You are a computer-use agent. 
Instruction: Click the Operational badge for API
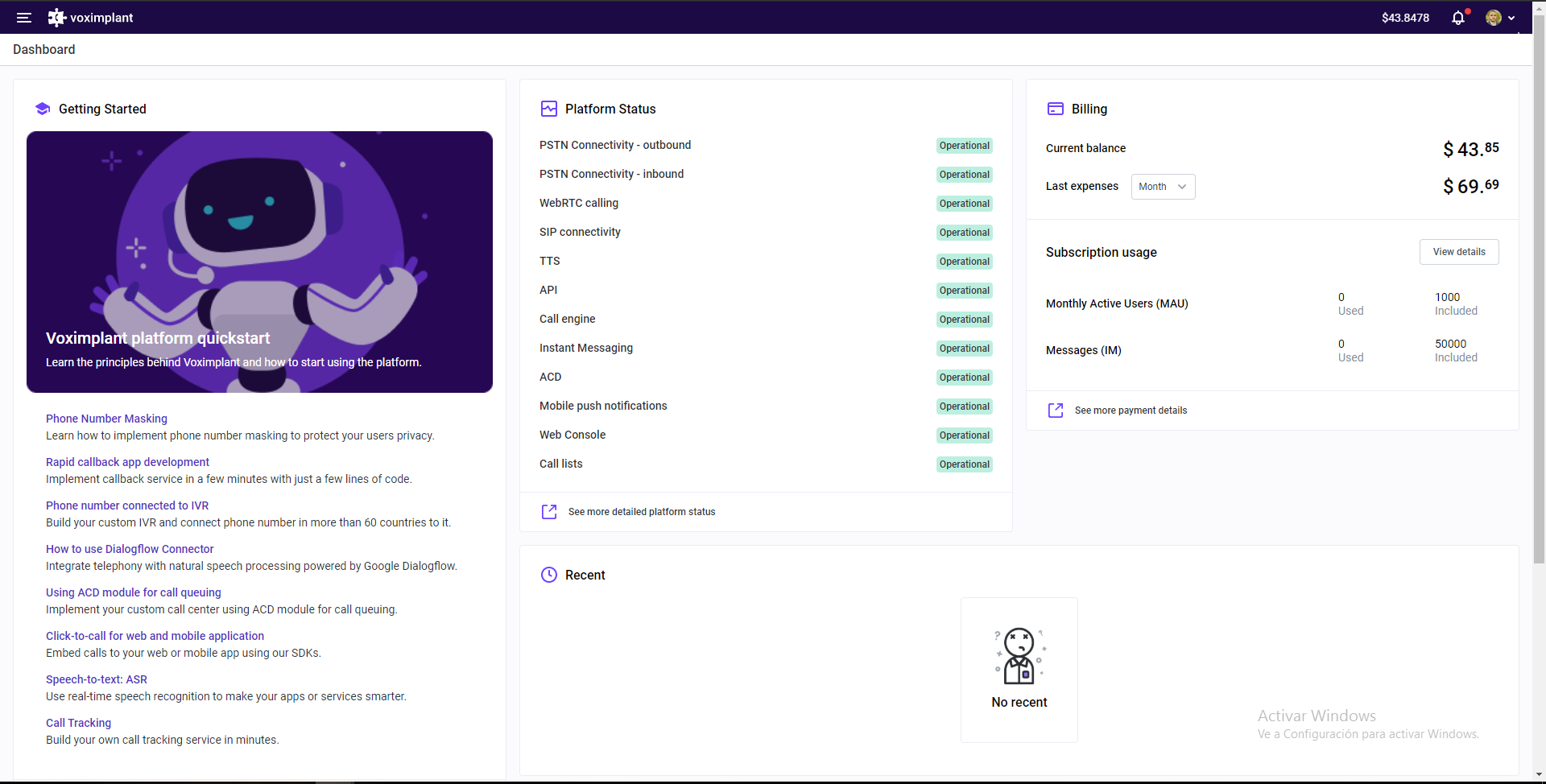[x=965, y=291]
